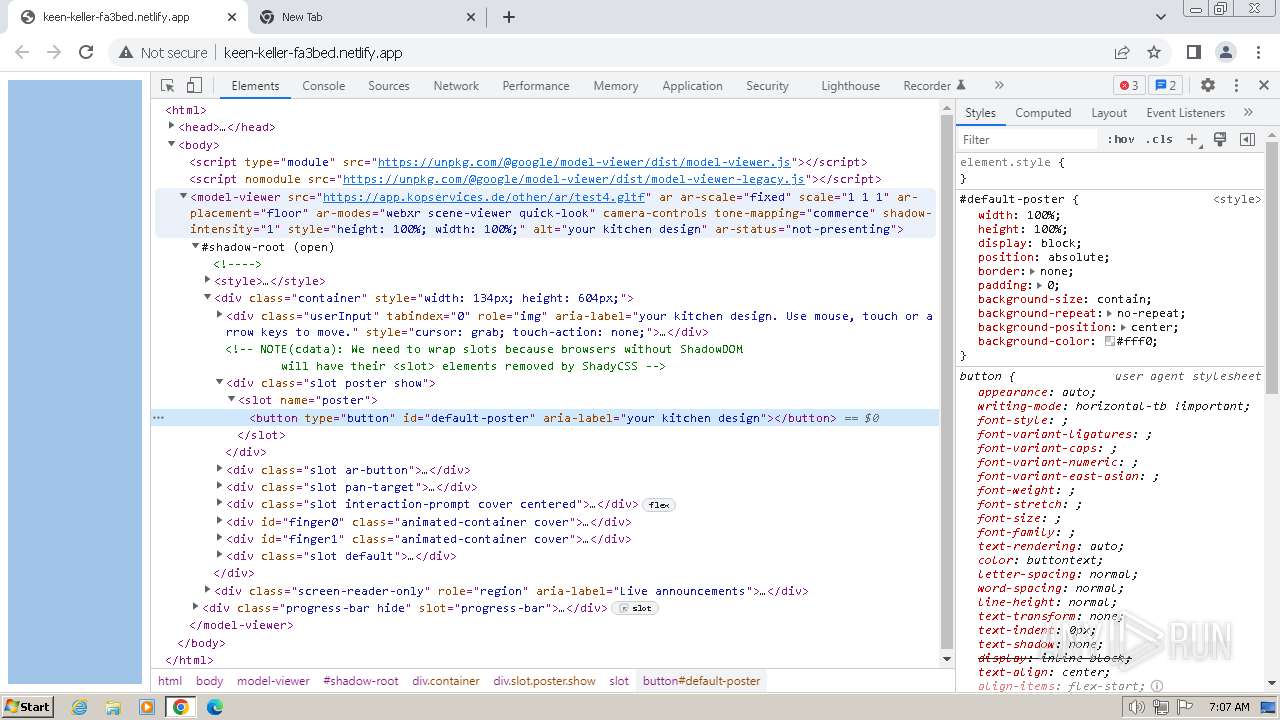The width and height of the screenshot is (1280, 720).
Task: Select model-viewer in breadcrumb trail
Action: [273, 681]
